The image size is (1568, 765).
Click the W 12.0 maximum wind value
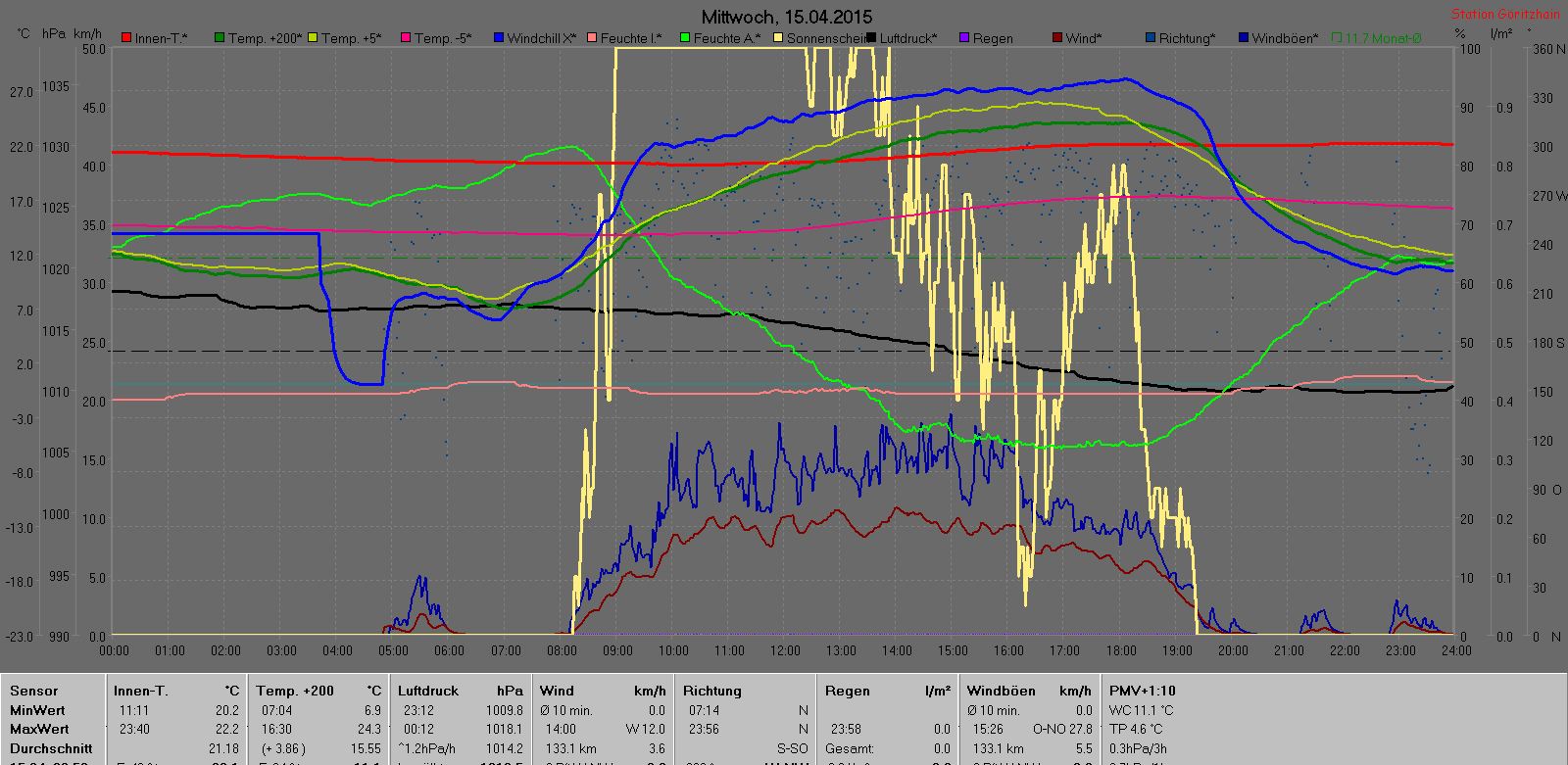645,729
